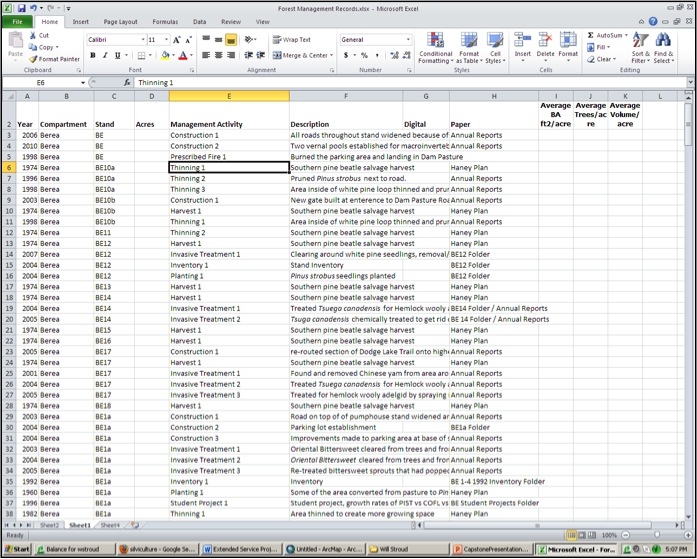Open the Sort & Filter menu
The width and height of the screenshot is (697, 559).
[641, 48]
